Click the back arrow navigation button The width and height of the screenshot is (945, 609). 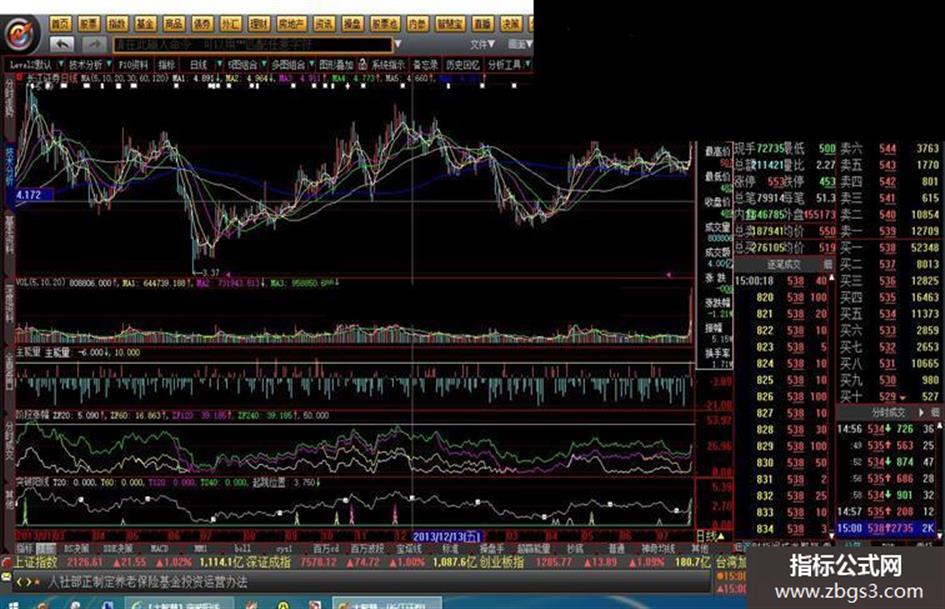click(62, 44)
